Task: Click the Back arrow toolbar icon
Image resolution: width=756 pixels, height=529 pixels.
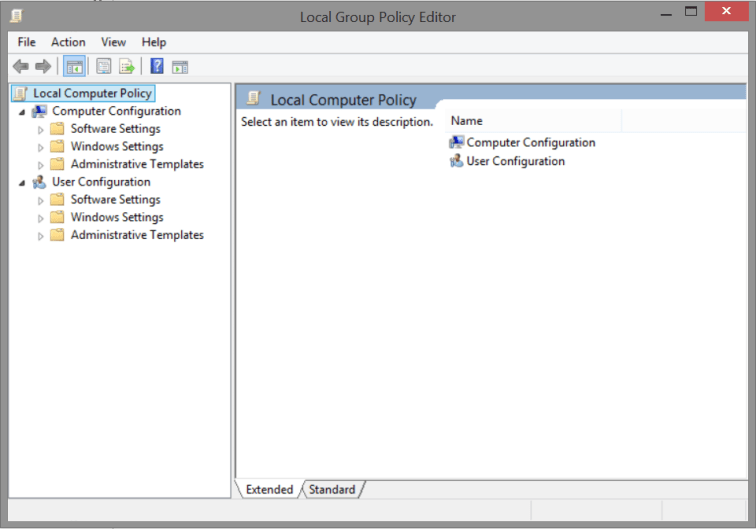Action: [x=20, y=67]
